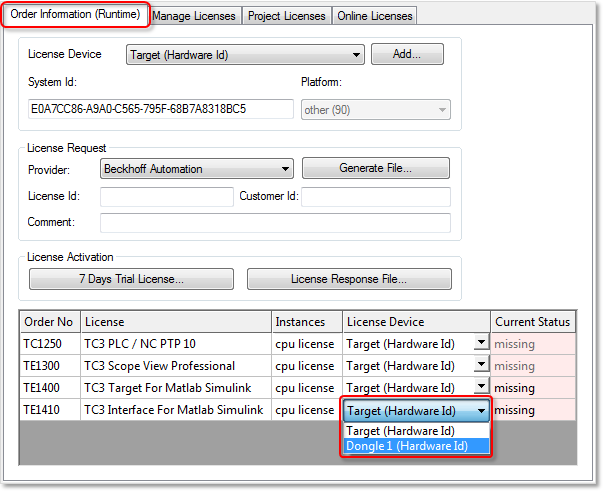603x491 pixels.
Task: Focus the License Id input field
Action: click(x=167, y=197)
